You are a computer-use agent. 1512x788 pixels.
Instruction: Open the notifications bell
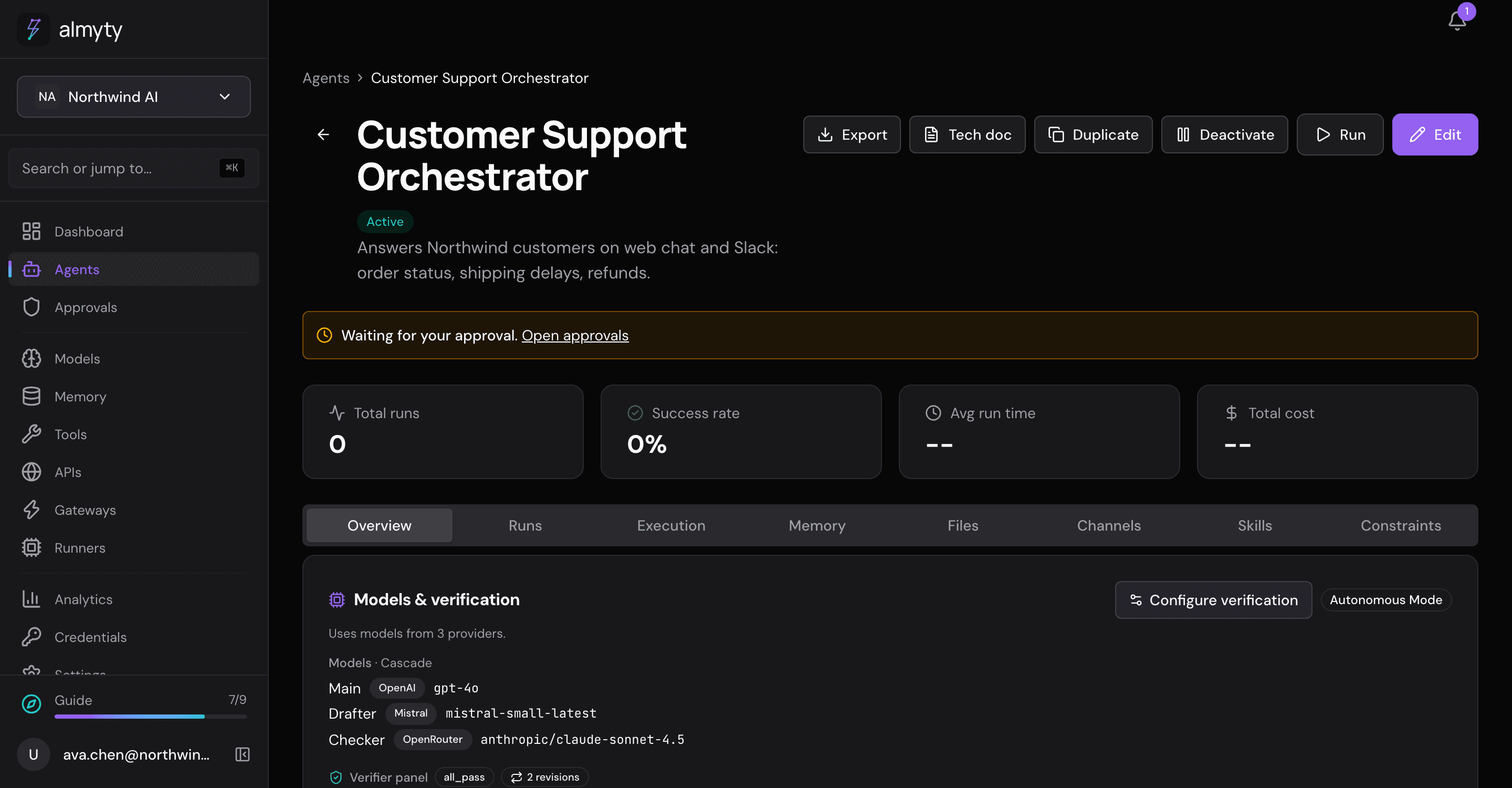[x=1457, y=21]
